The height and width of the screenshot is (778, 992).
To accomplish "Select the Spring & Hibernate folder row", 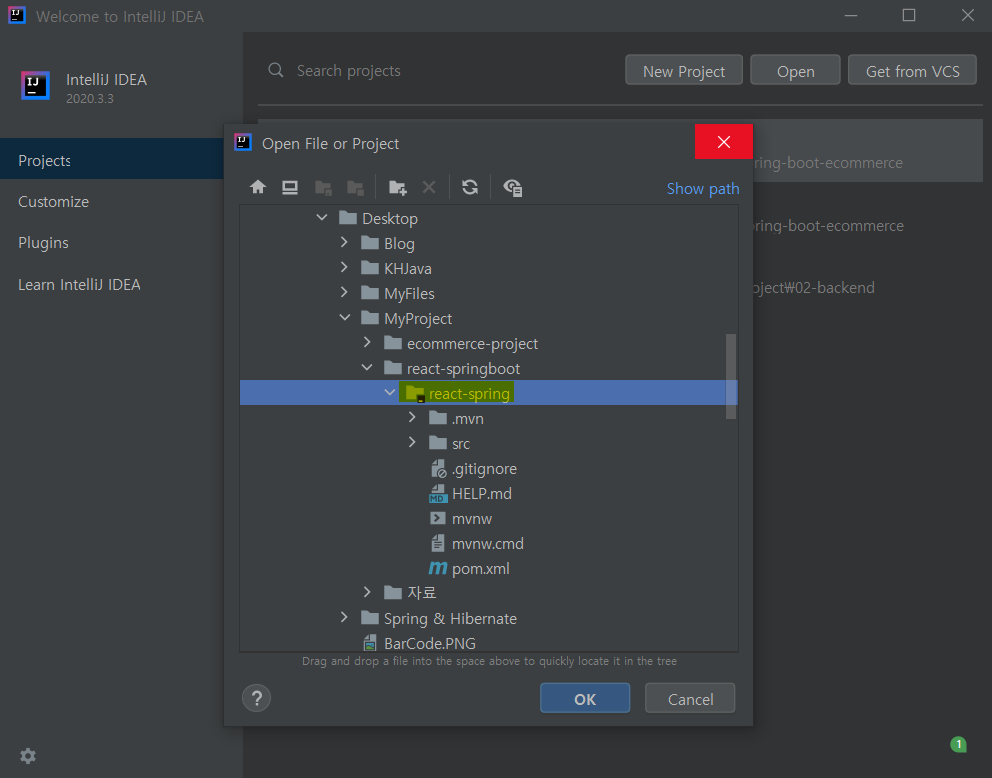I will [x=488, y=618].
